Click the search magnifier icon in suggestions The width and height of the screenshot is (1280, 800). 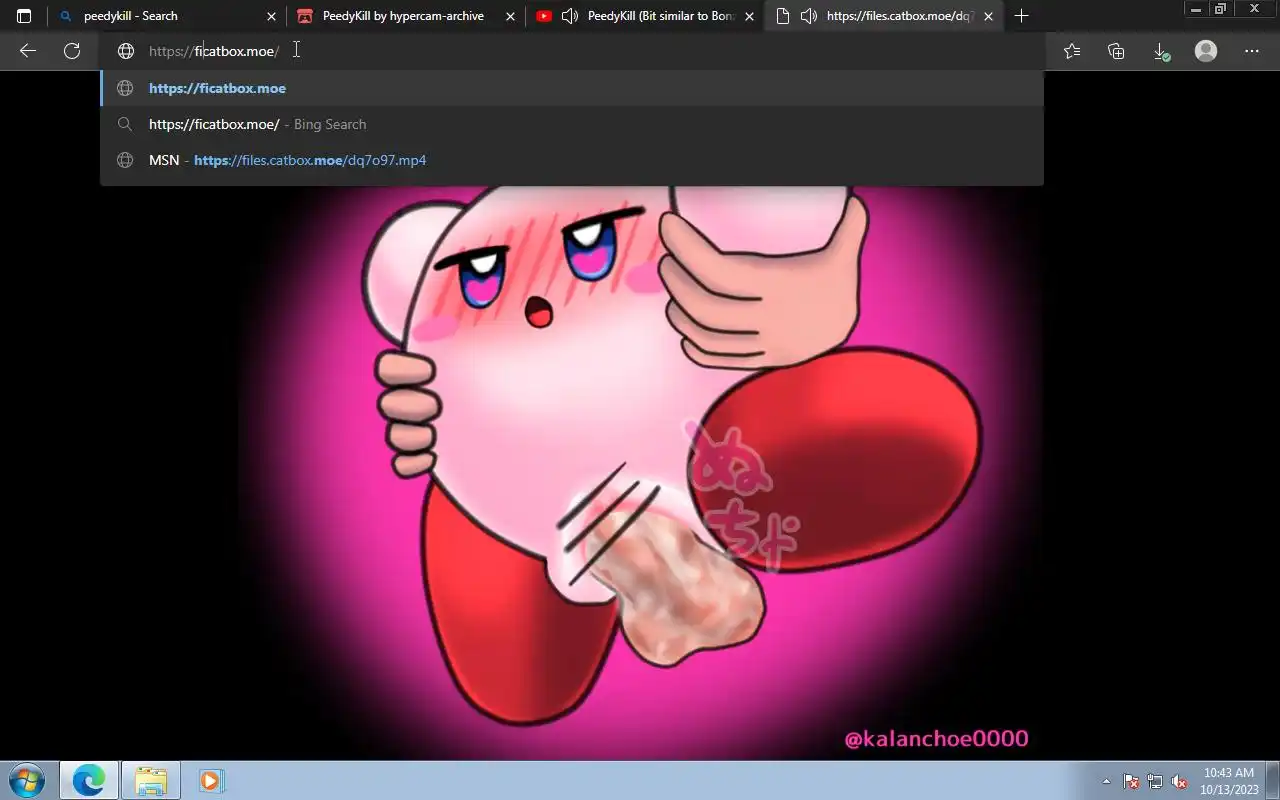coord(125,124)
